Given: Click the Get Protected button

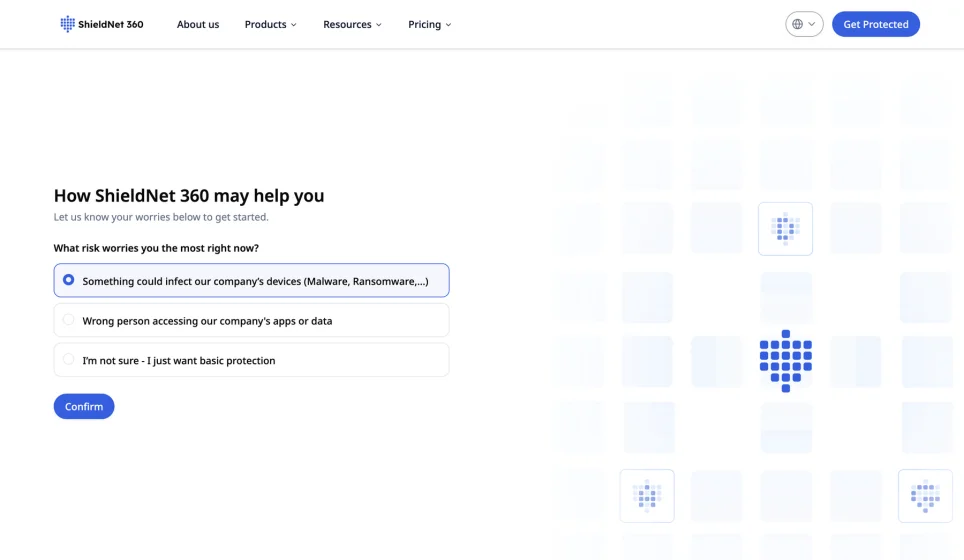Looking at the screenshot, I should [x=875, y=24].
